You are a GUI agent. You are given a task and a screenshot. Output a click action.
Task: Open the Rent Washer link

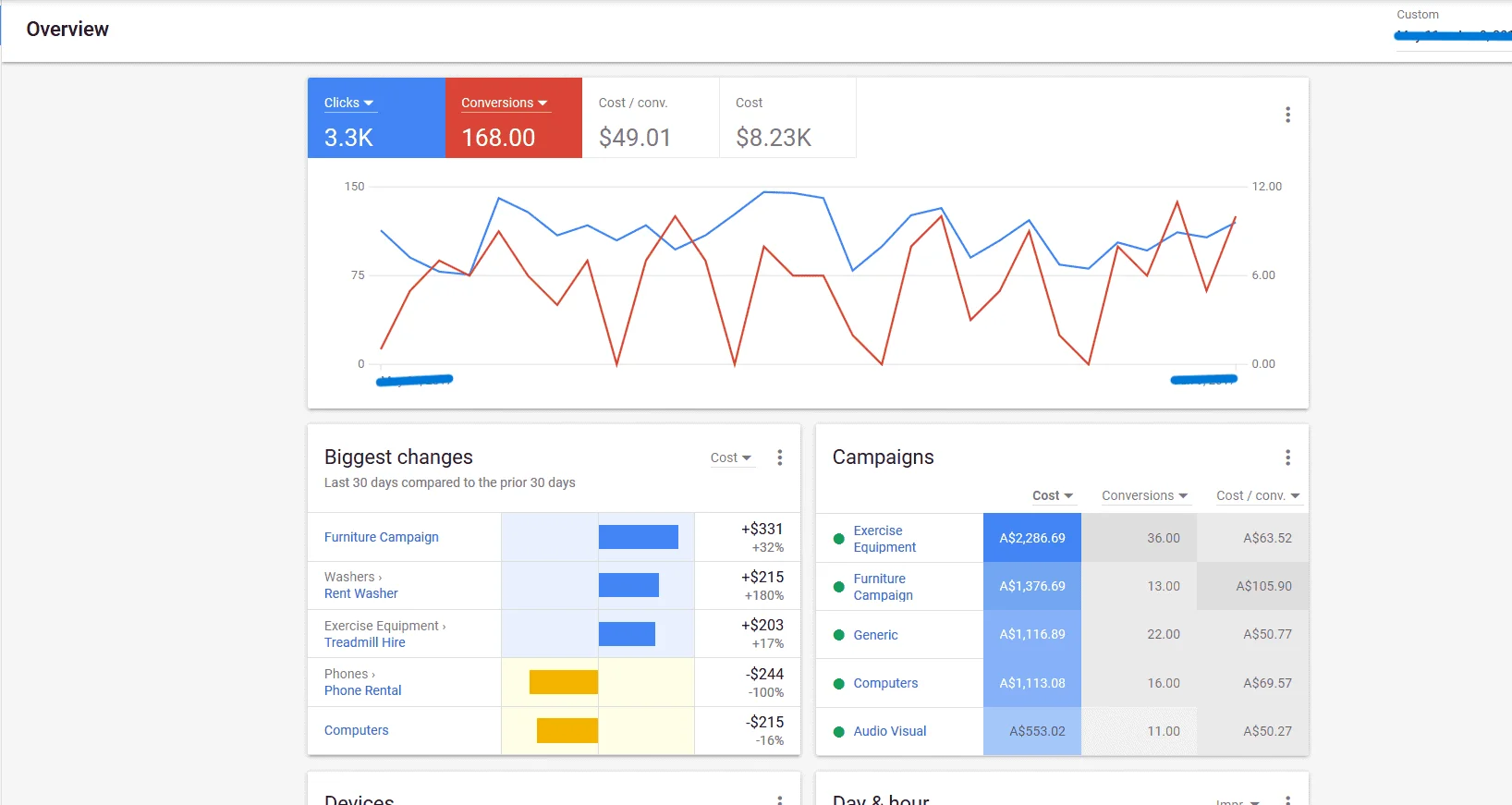[361, 593]
